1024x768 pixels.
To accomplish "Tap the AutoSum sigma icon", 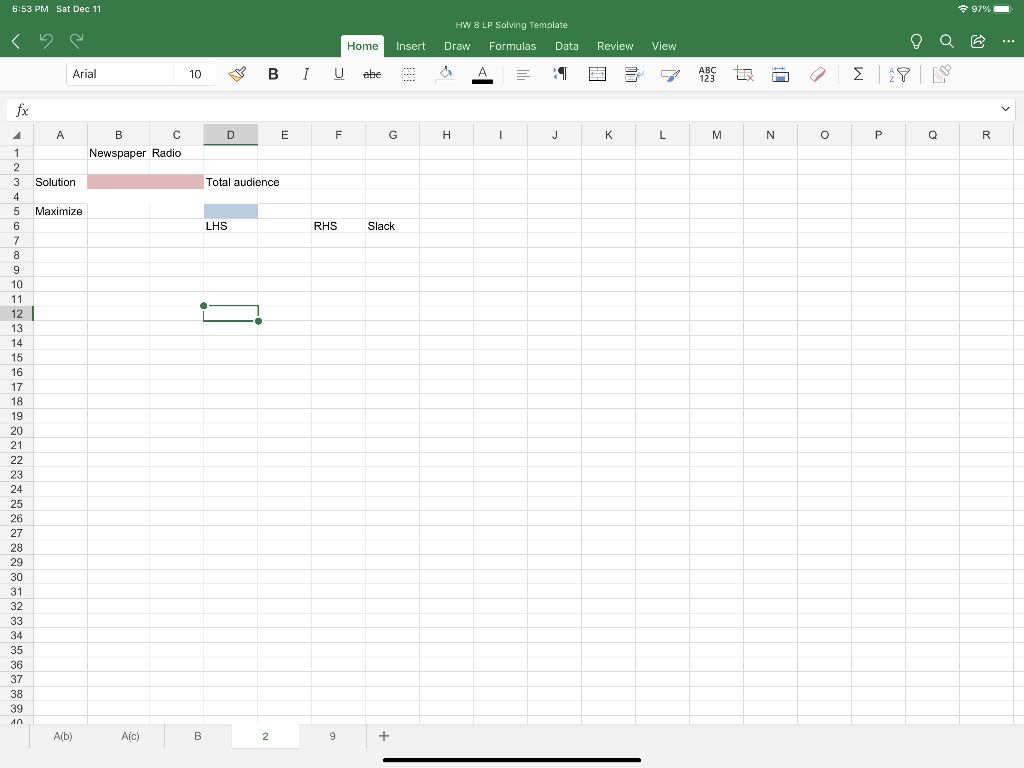I will click(x=859, y=74).
